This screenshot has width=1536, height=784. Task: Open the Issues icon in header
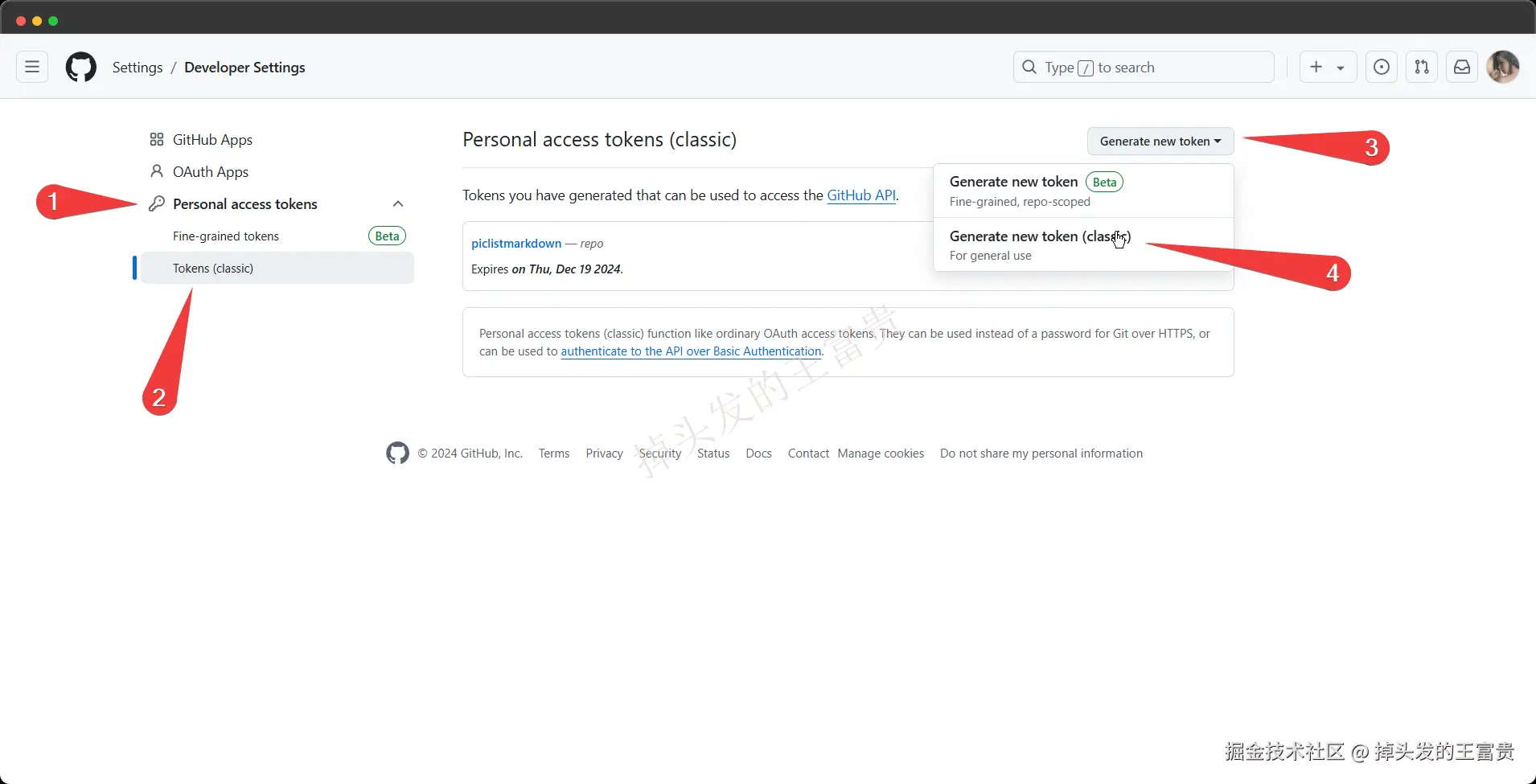1381,67
